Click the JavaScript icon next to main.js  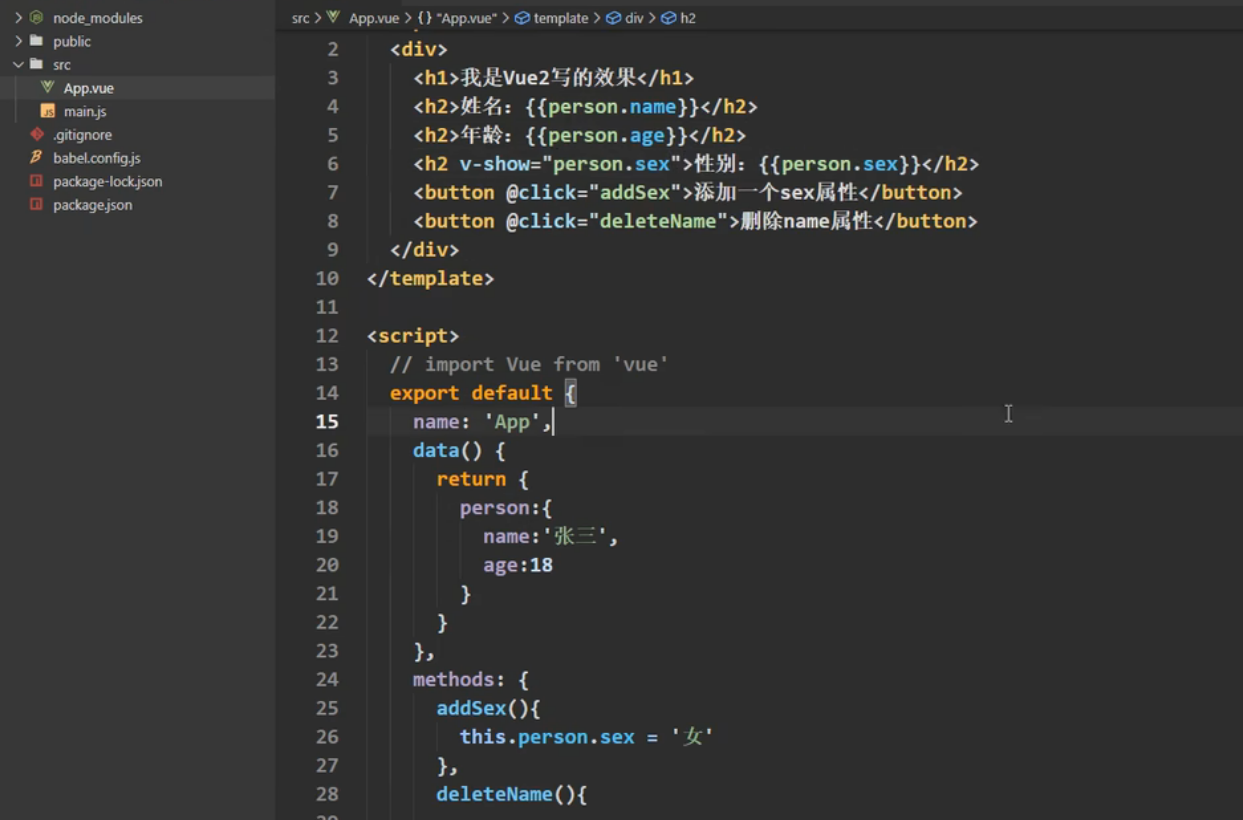click(46, 111)
